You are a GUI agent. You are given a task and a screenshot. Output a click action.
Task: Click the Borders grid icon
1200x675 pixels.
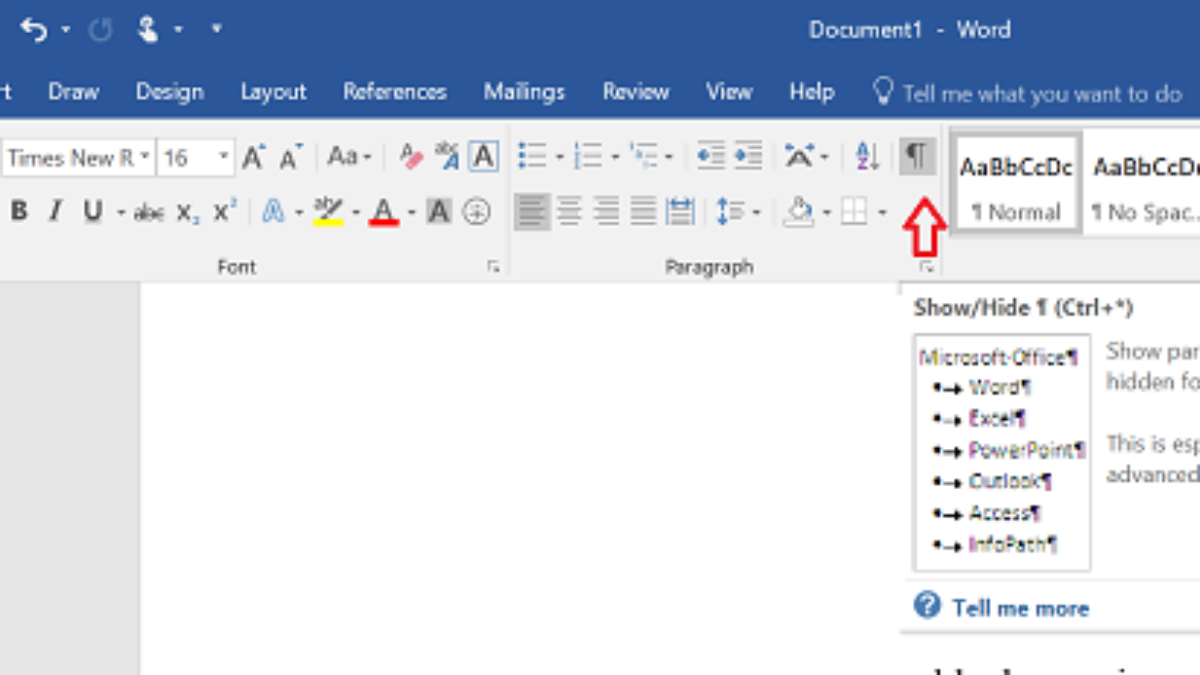[853, 211]
